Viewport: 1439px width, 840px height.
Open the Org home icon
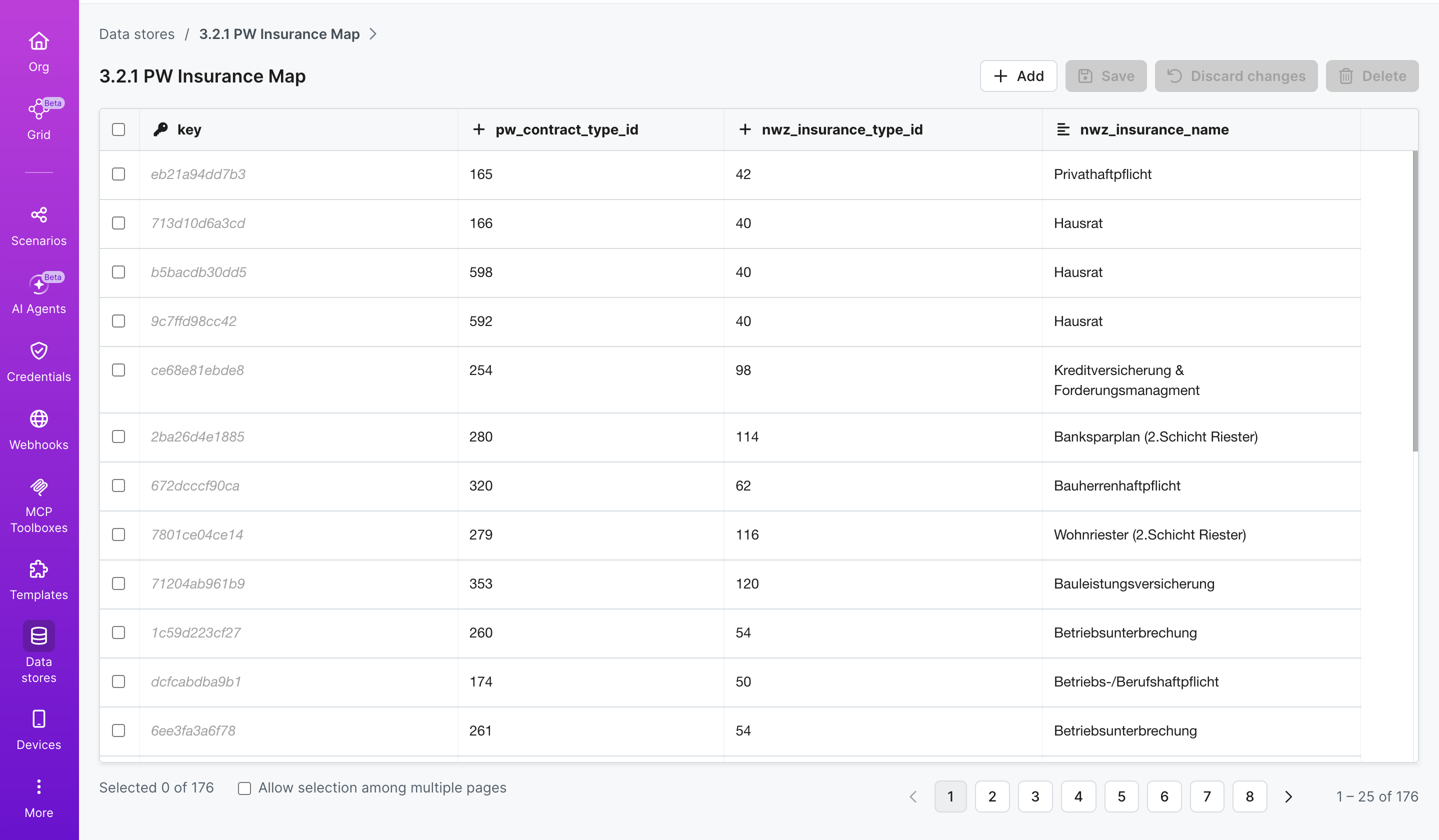(x=39, y=41)
